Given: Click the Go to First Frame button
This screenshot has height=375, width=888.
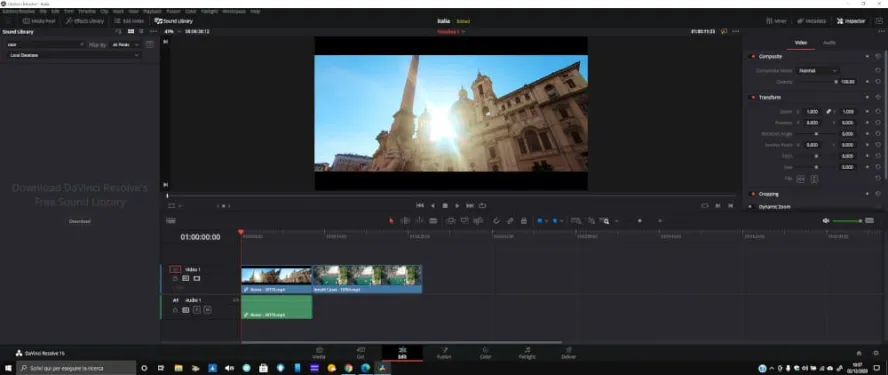Looking at the screenshot, I should coord(420,206).
